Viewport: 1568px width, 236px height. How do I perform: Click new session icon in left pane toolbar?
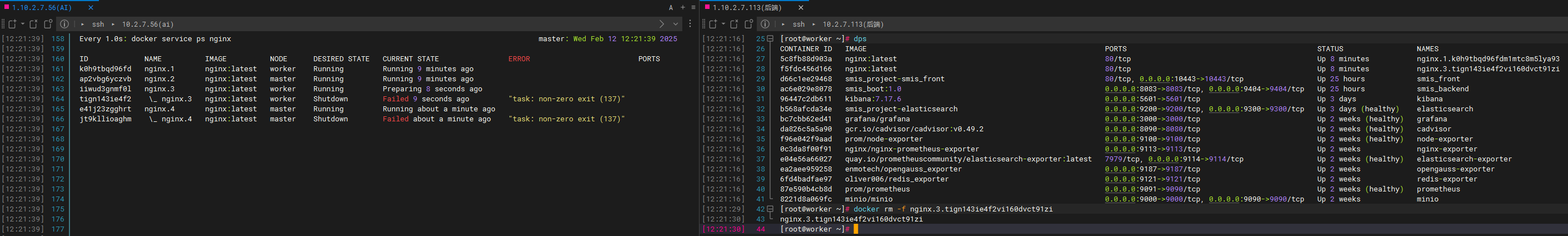pyautogui.click(x=12, y=24)
